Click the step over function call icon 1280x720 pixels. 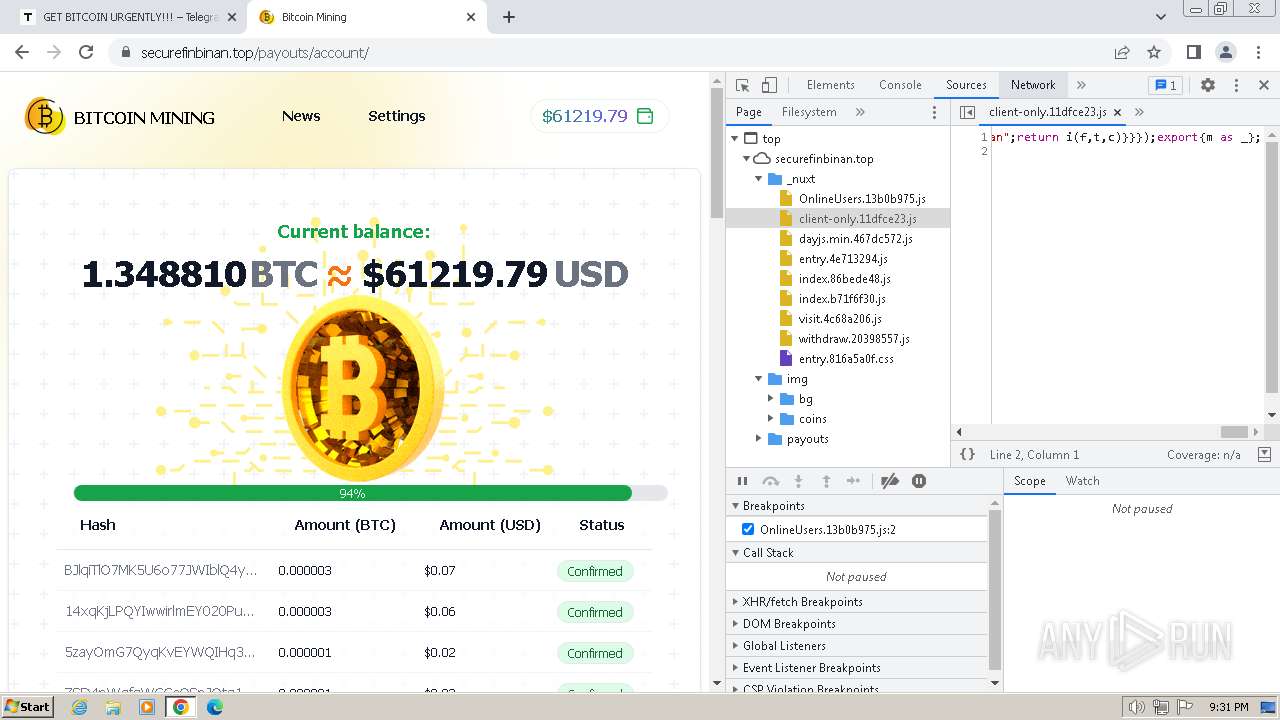pyautogui.click(x=770, y=481)
